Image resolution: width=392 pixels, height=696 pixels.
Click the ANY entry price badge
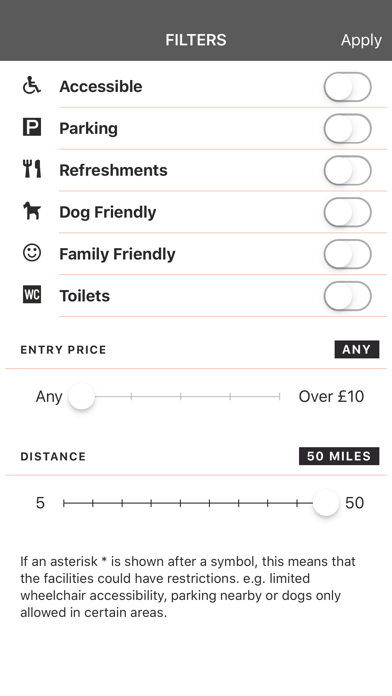tap(357, 349)
